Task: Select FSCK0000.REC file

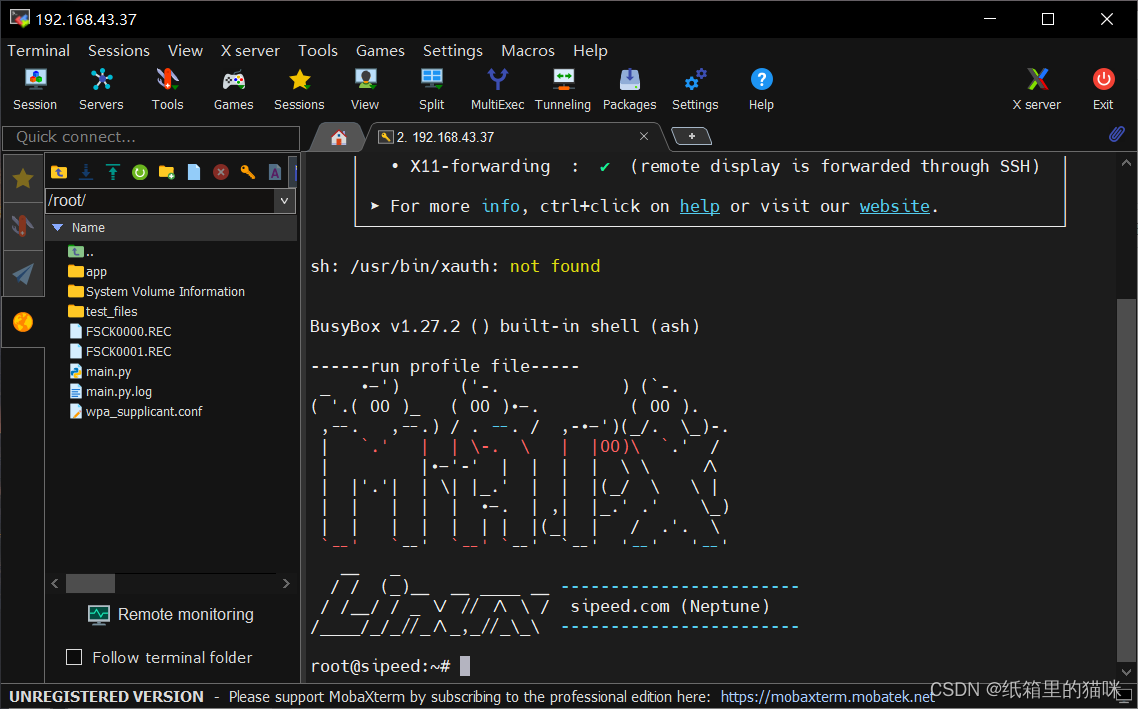Action: (x=120, y=332)
